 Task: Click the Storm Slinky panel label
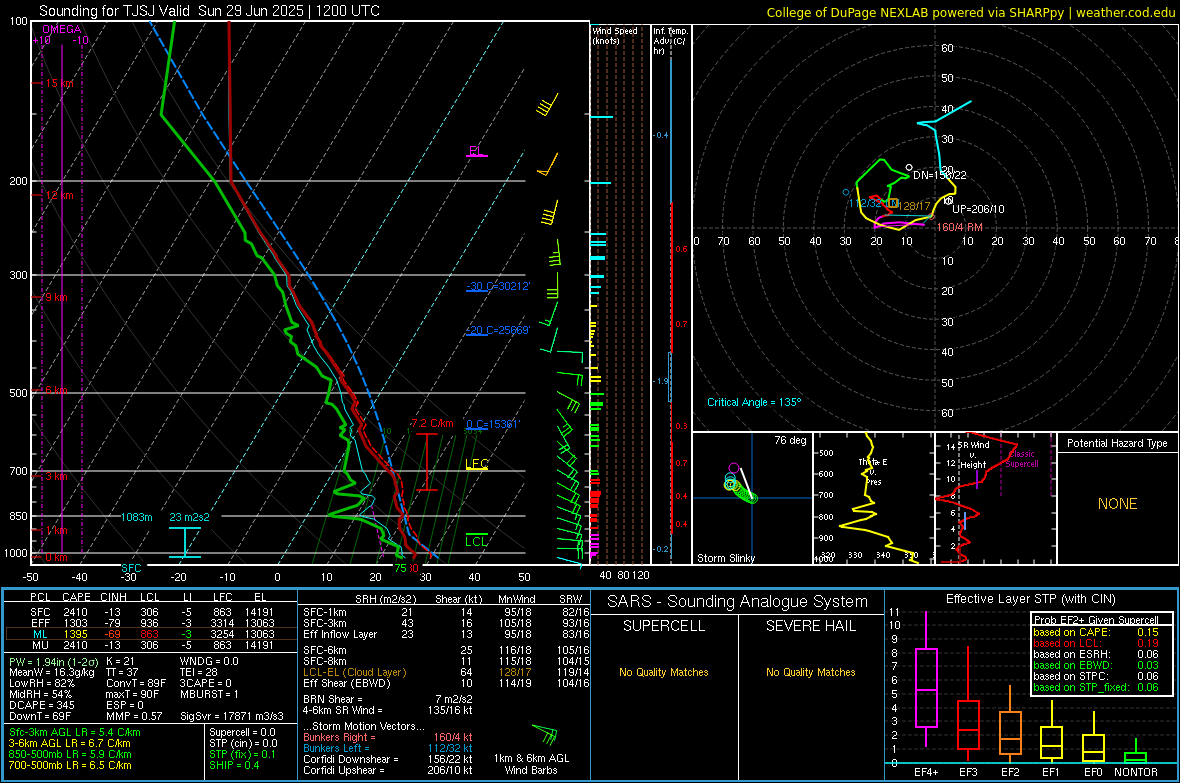725,558
